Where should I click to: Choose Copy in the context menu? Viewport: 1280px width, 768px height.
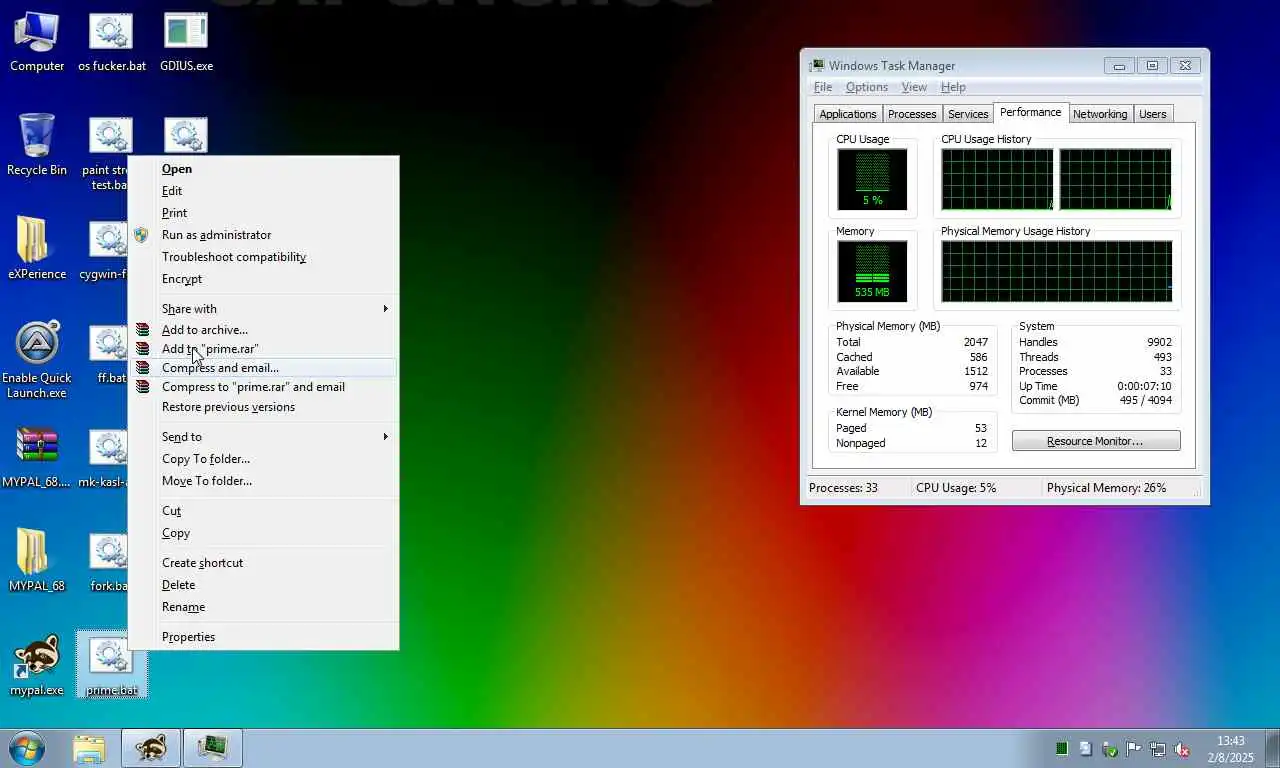click(x=264, y=533)
